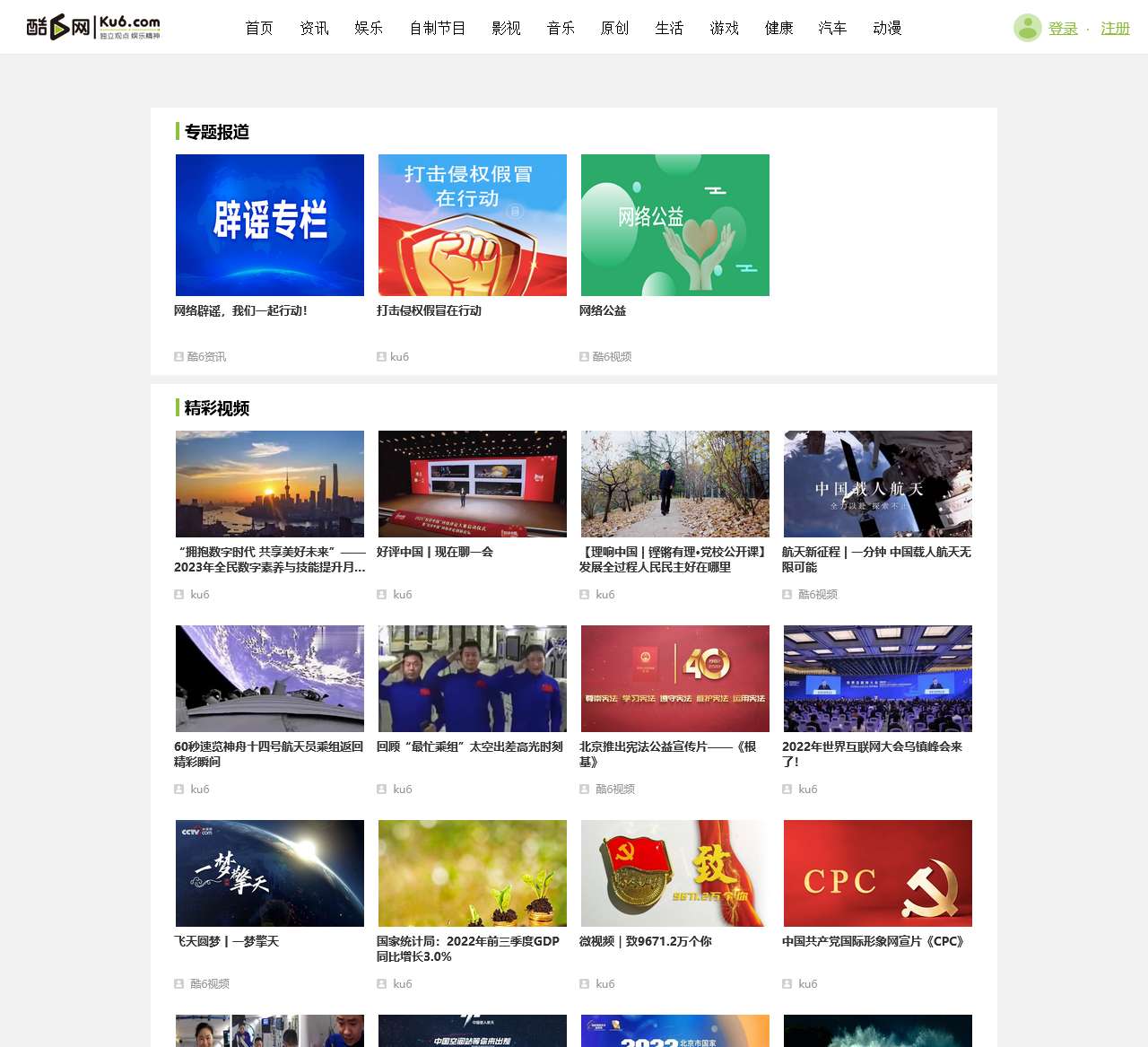
Task: Click title 回顾最忙乘组太空出差高光时刻
Action: click(x=470, y=746)
